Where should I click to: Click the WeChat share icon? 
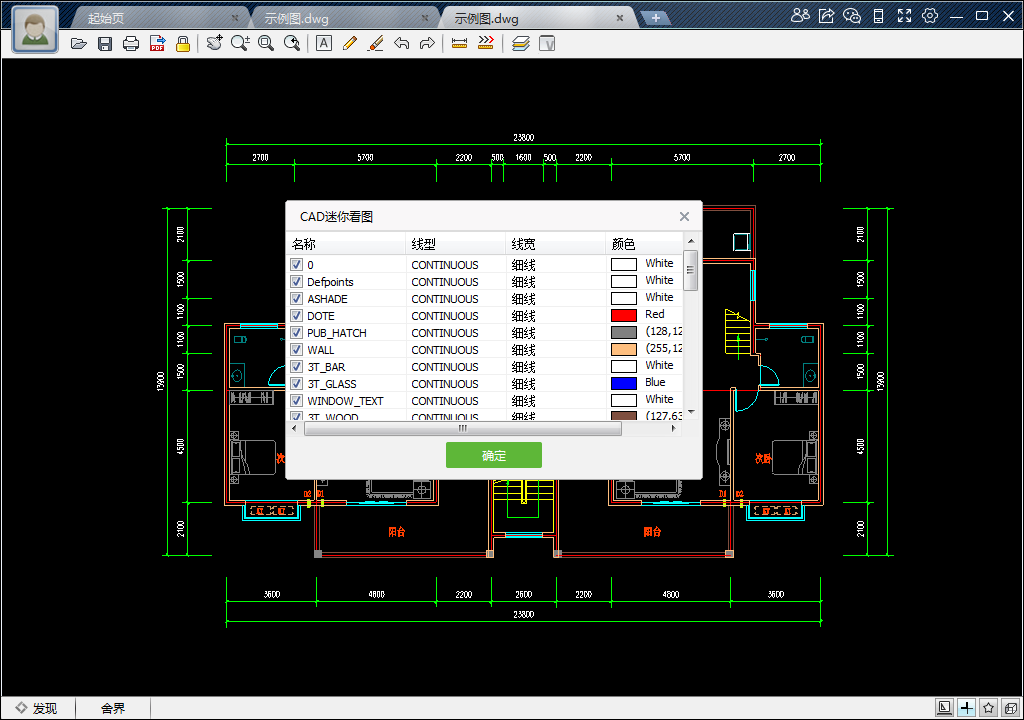click(852, 15)
